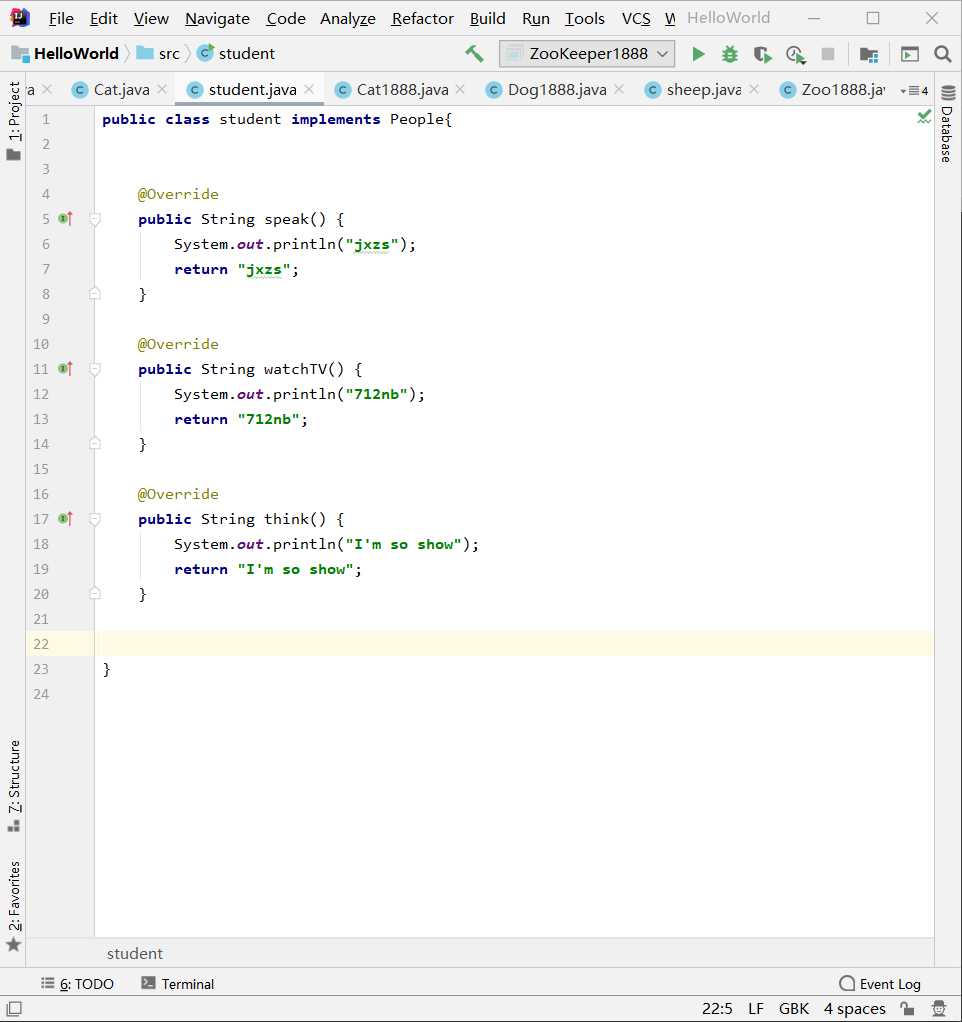The width and height of the screenshot is (962, 1022).
Task: Close the Dog1888.java tab
Action: (x=619, y=89)
